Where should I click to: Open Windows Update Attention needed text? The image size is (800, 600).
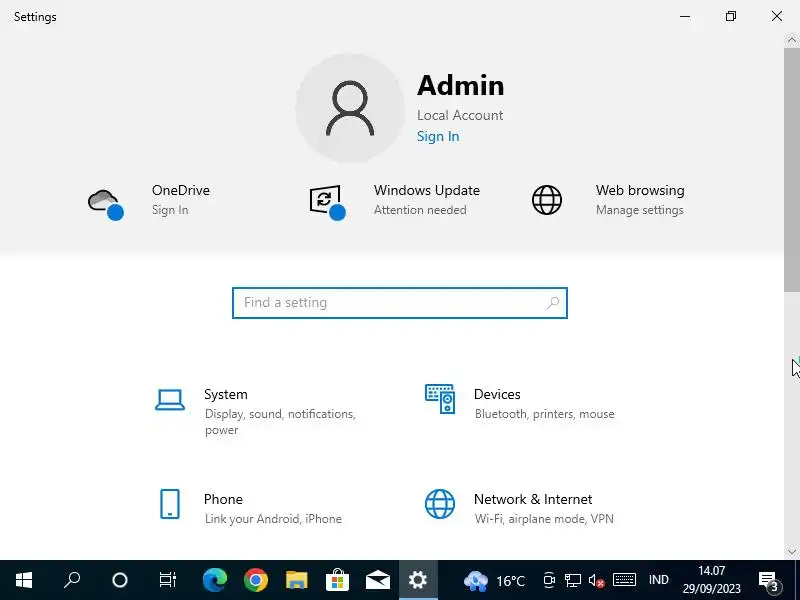(420, 210)
